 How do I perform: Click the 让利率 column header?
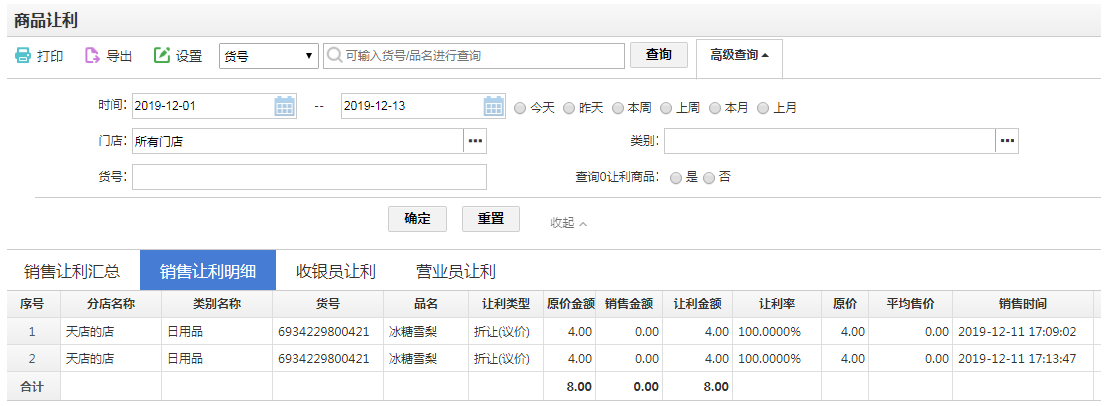coord(777,304)
